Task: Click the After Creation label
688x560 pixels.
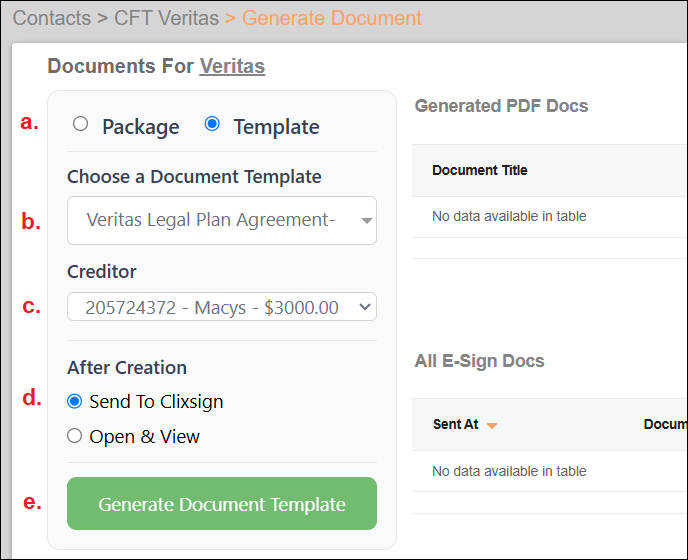Action: click(x=127, y=367)
